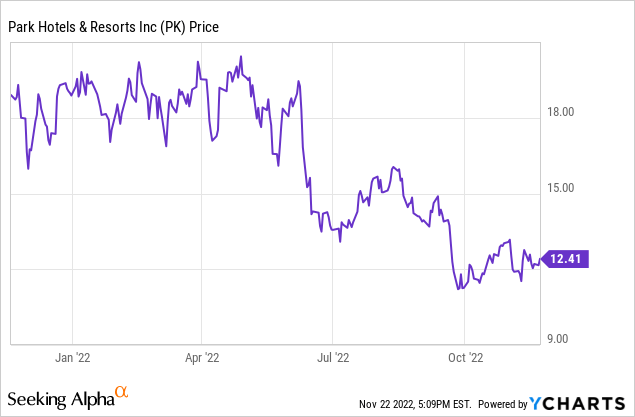
Task: Click the 'Powered by' text
Action: coord(501,404)
